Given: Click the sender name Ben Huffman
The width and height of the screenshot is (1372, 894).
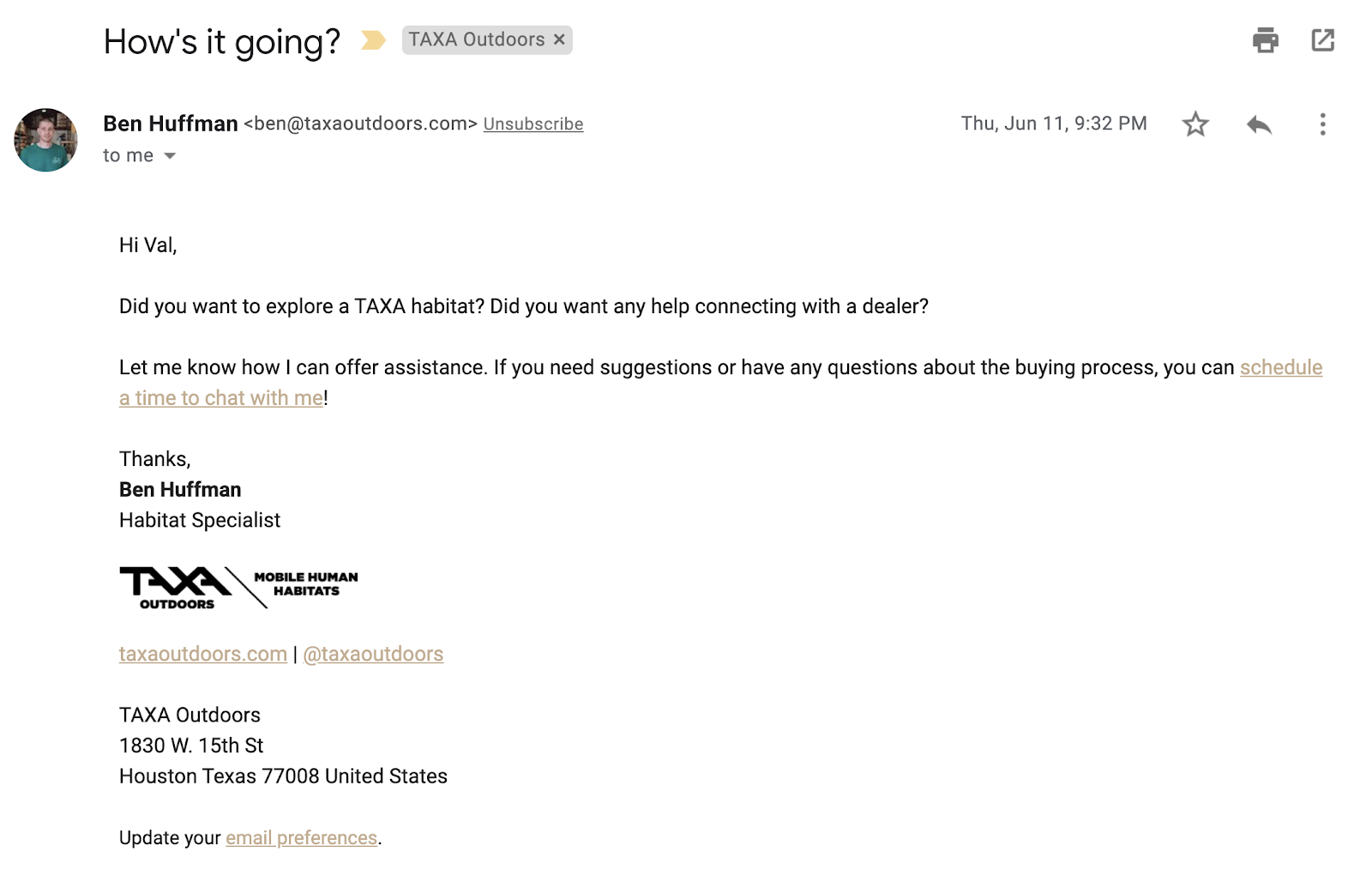Looking at the screenshot, I should coord(171,124).
